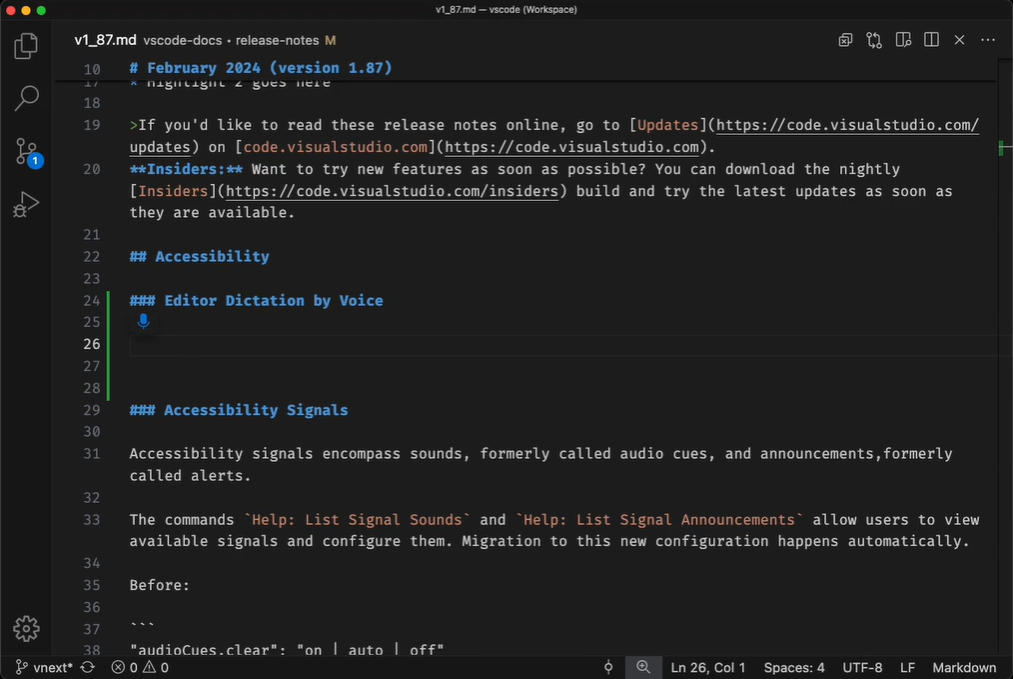The height and width of the screenshot is (679, 1014).
Task: Click Ln 26, Col 1 to go to line
Action: coord(708,667)
